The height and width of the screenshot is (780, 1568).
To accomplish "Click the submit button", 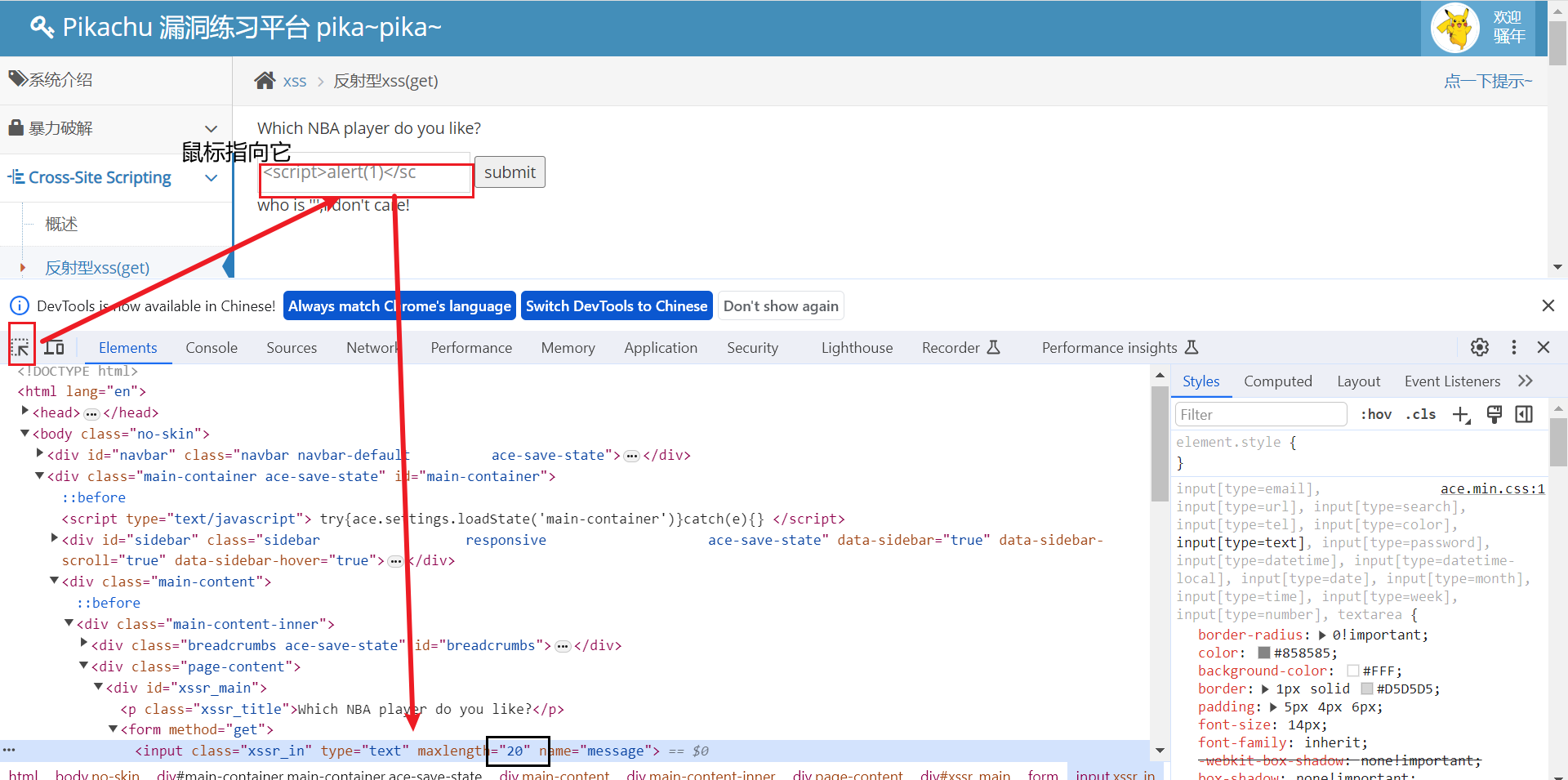I will point(510,172).
